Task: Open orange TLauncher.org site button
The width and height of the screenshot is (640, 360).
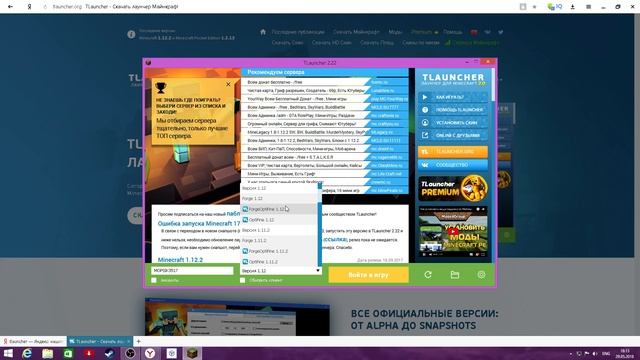Action: point(453,152)
